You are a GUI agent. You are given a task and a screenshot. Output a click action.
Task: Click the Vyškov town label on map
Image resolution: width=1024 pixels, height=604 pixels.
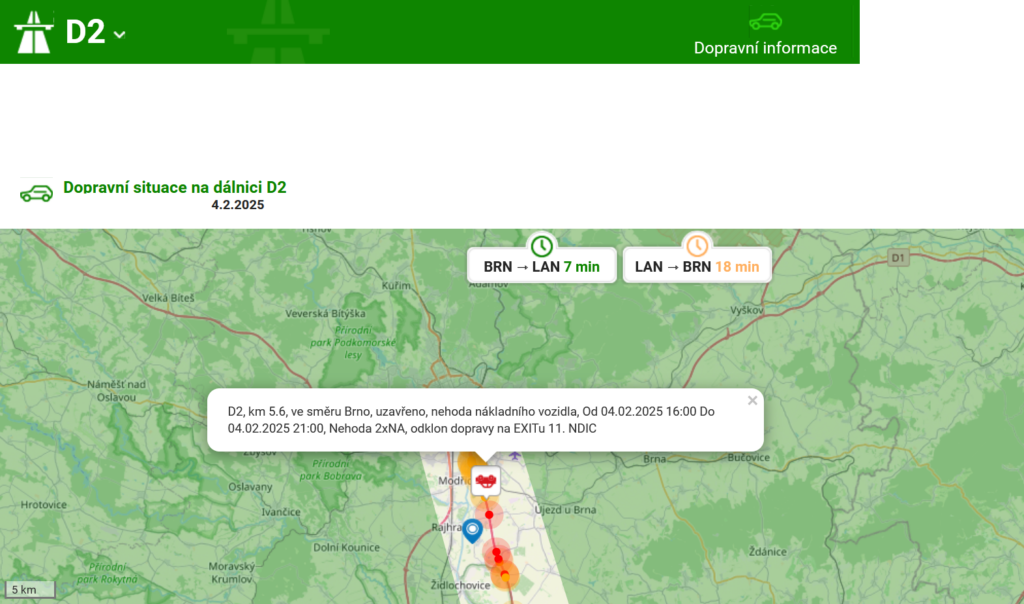tap(747, 310)
